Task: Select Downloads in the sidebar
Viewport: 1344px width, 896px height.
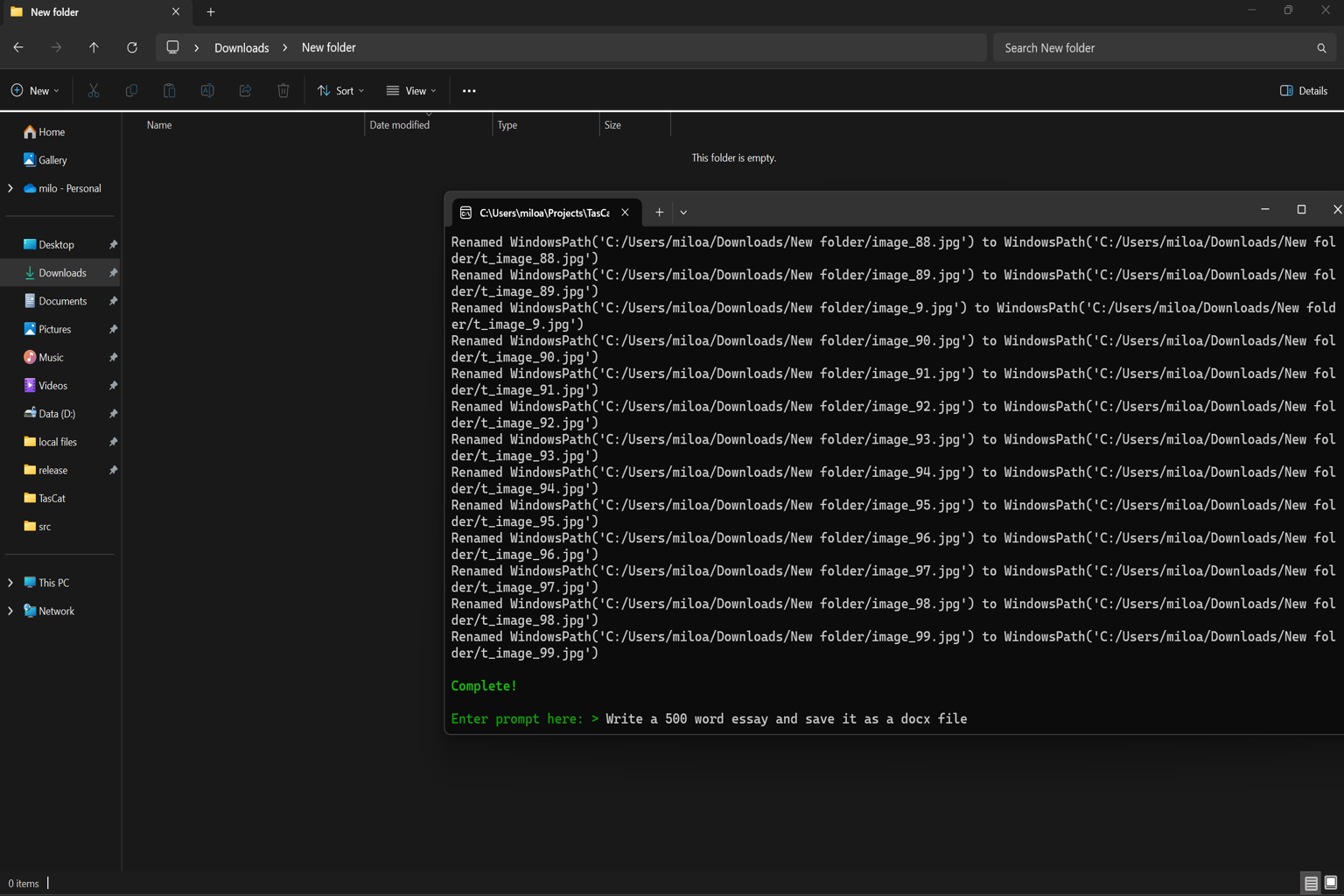Action: point(59,273)
